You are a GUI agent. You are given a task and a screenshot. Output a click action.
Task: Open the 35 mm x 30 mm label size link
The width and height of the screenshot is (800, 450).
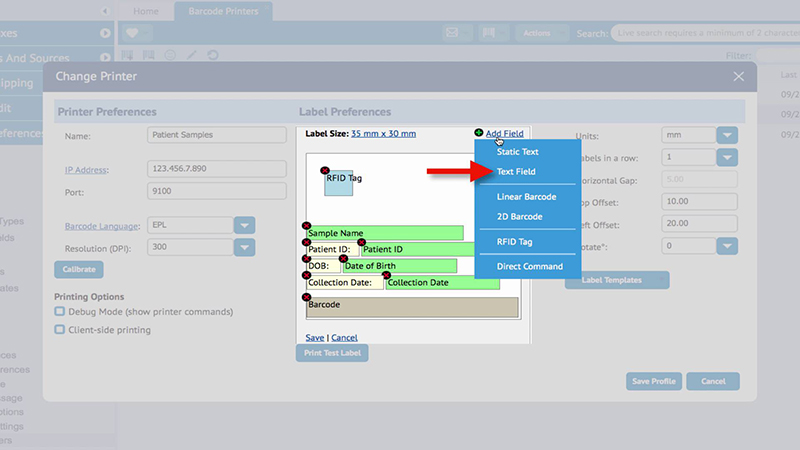tap(383, 133)
